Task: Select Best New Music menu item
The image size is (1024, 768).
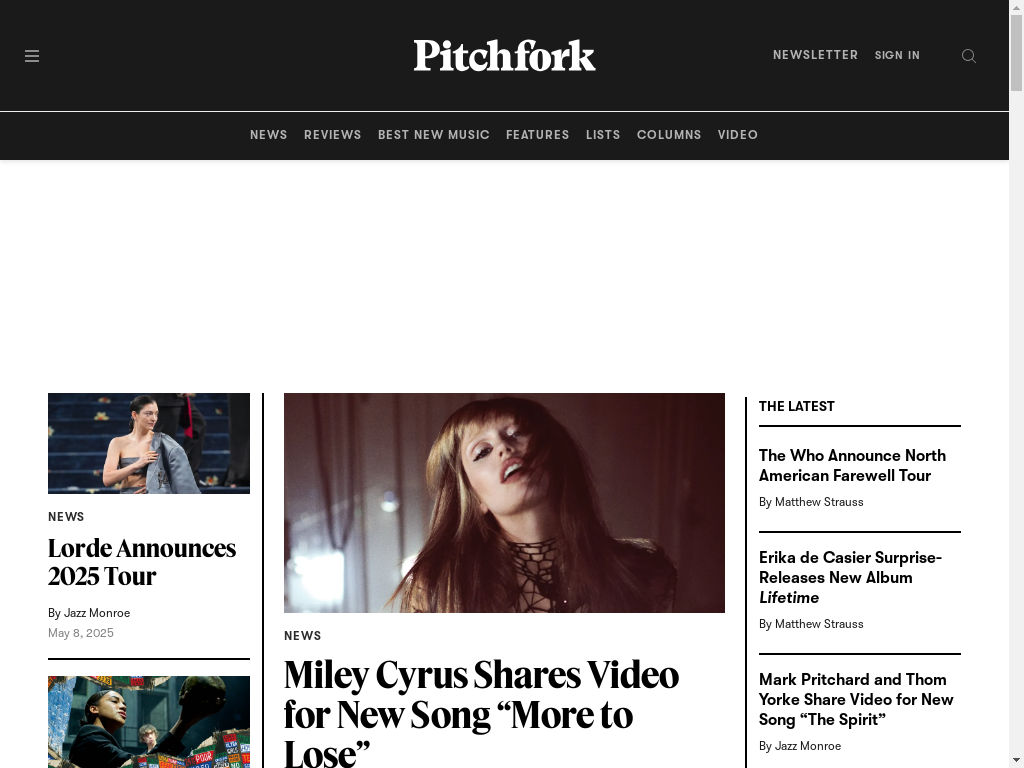Action: 434,135
